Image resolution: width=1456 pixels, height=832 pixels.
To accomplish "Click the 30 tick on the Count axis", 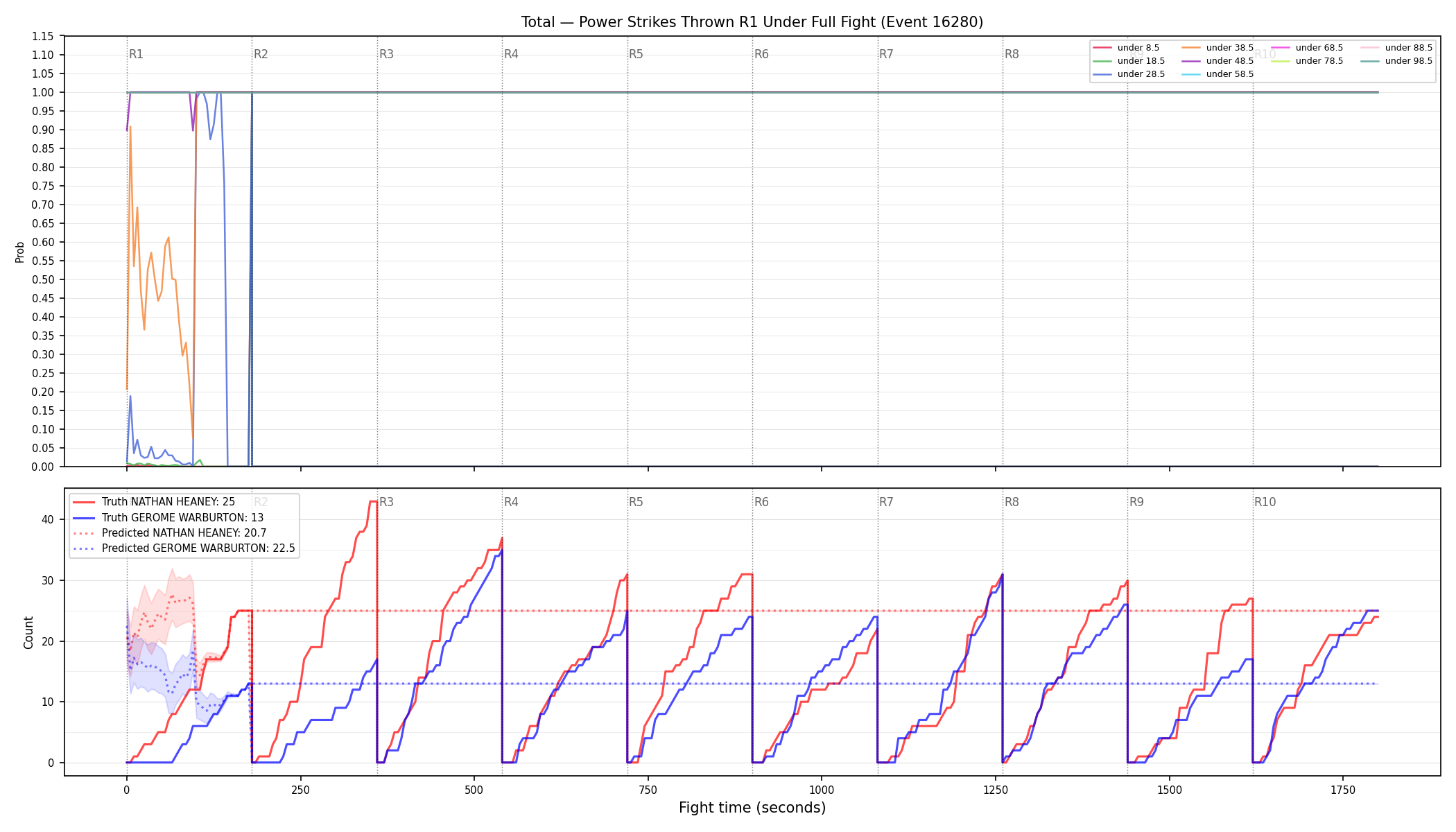I will click(47, 580).
